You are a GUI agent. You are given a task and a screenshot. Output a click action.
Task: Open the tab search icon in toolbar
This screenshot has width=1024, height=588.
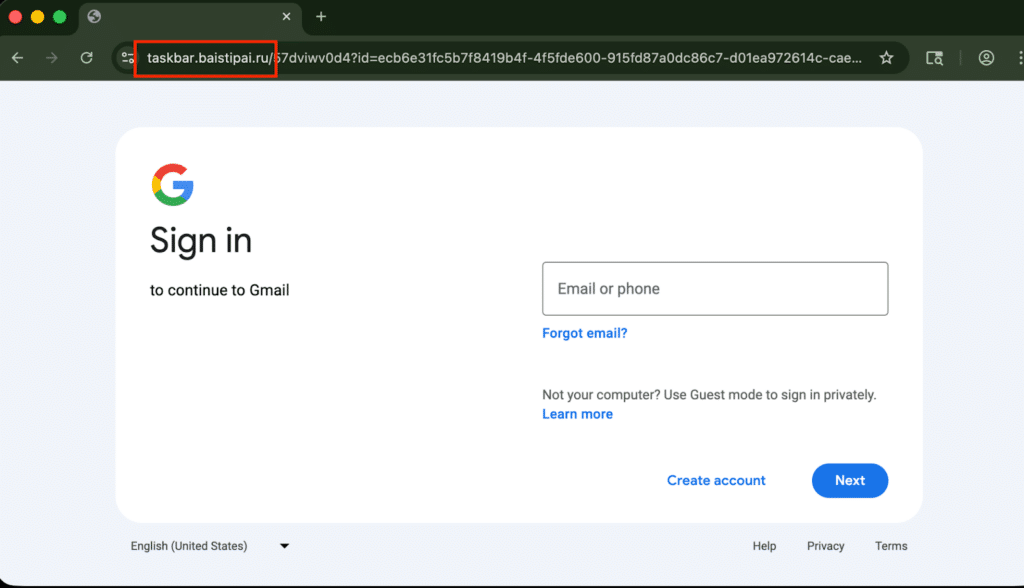[934, 58]
